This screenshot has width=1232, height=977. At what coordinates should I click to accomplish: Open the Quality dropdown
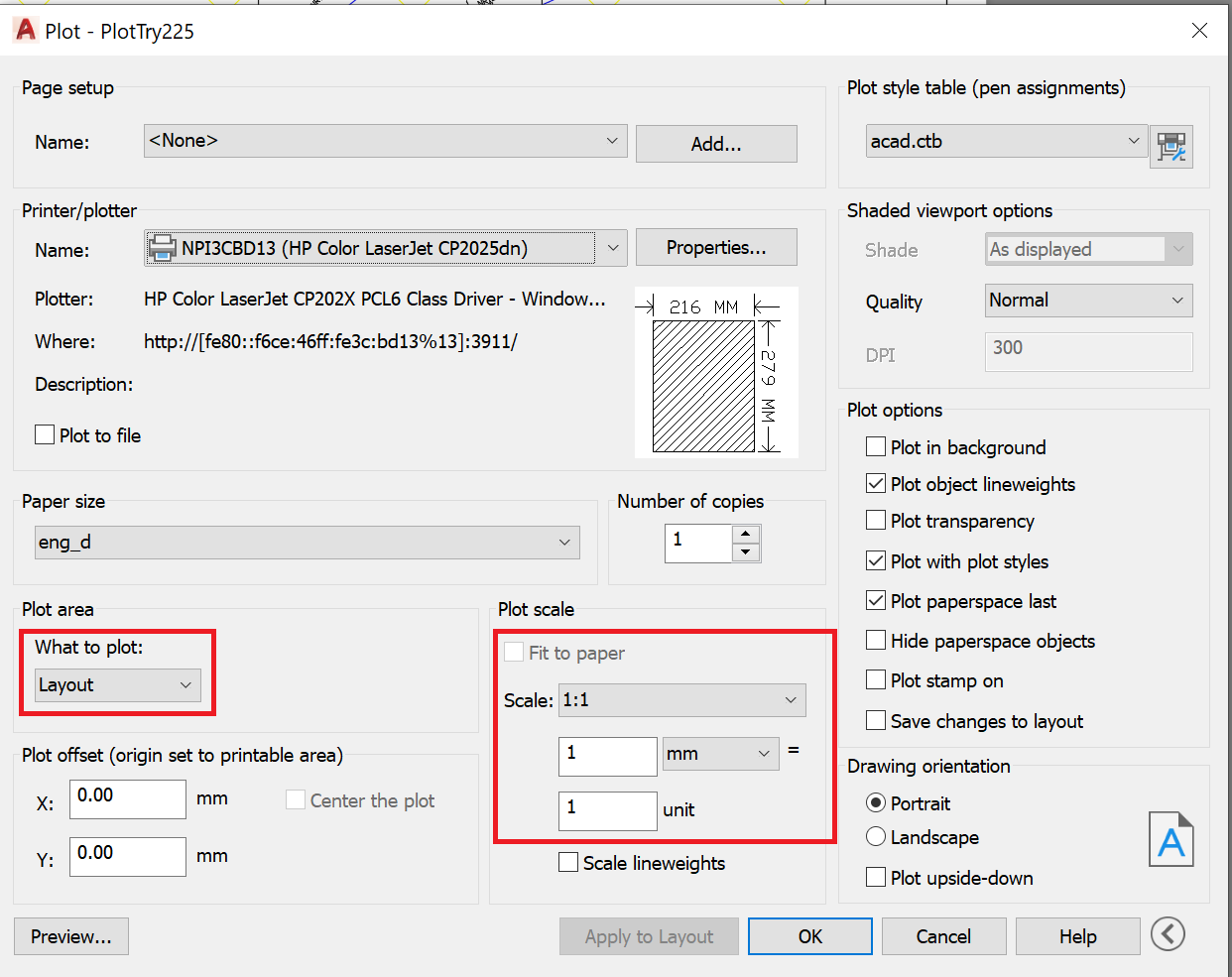(x=1178, y=300)
